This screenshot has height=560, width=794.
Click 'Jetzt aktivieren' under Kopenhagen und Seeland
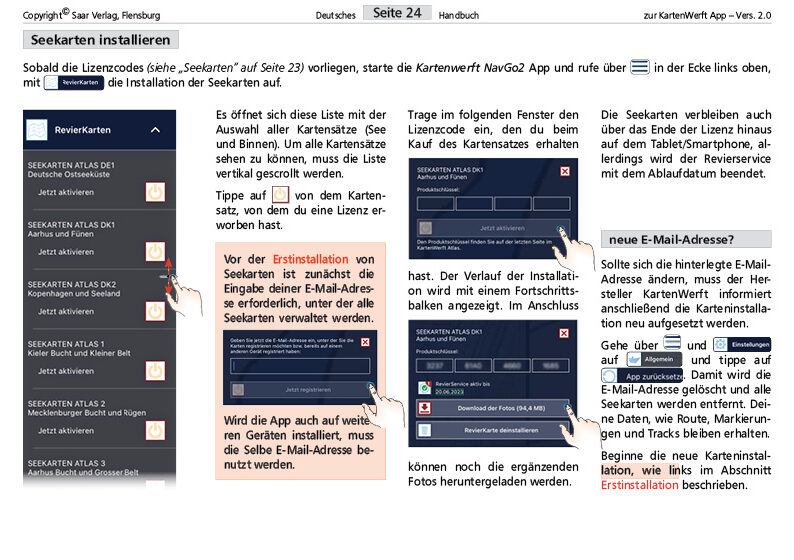[66, 311]
